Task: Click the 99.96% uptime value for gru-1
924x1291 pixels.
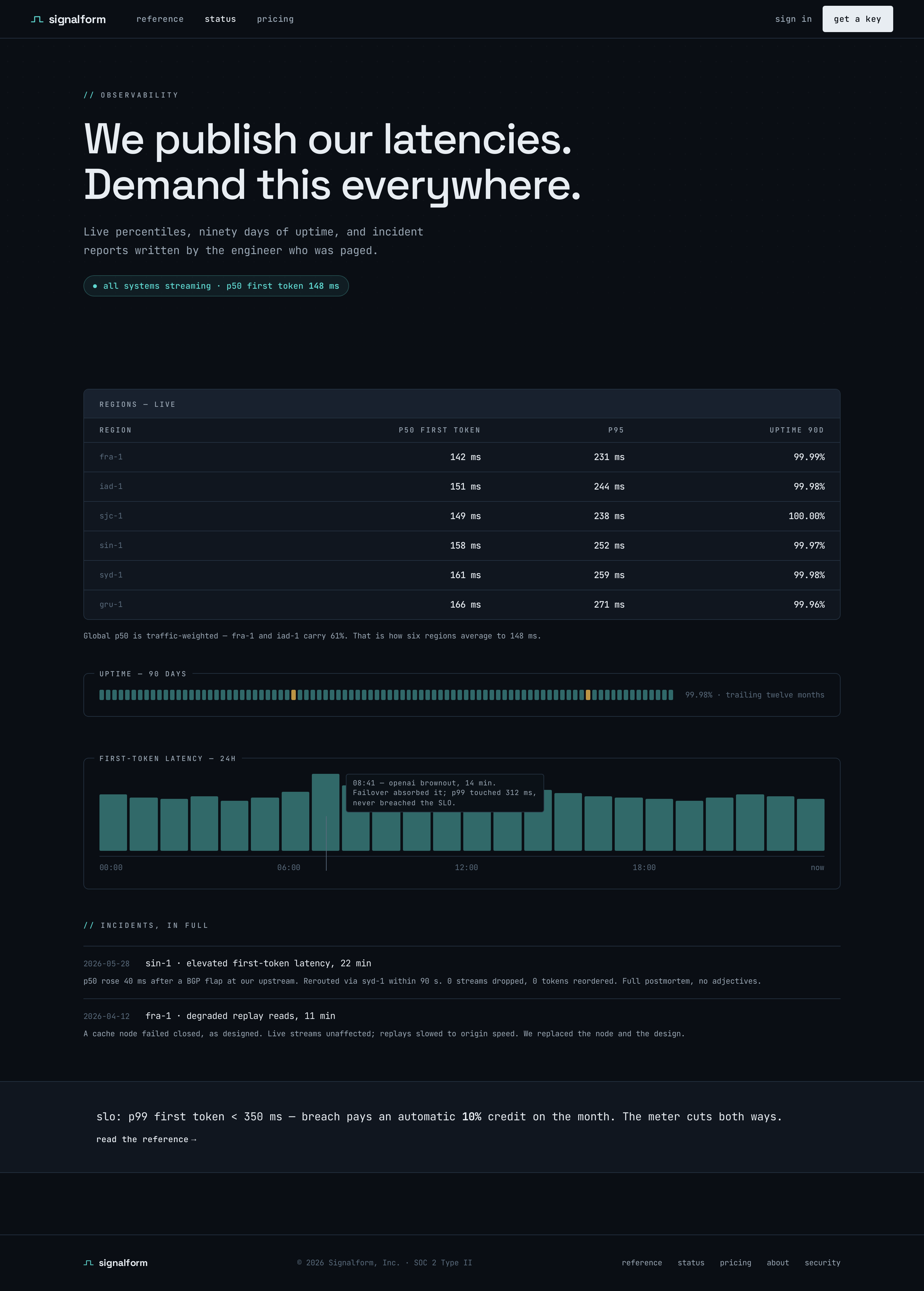Action: [x=809, y=605]
